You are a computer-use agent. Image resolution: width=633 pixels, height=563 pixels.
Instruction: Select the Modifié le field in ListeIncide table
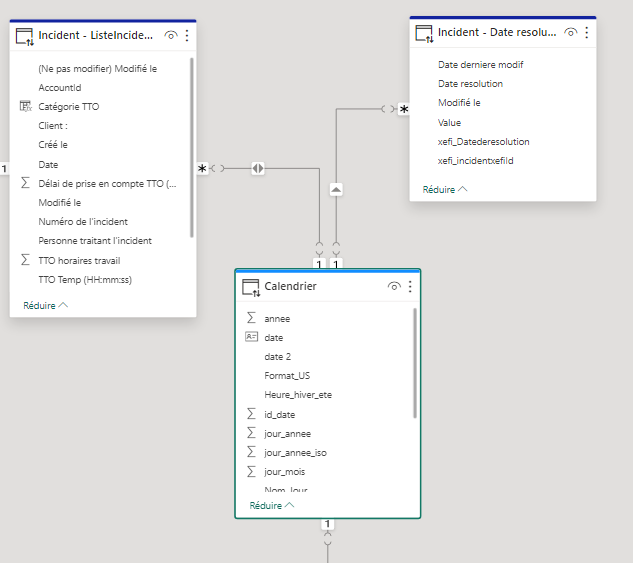[60, 203]
